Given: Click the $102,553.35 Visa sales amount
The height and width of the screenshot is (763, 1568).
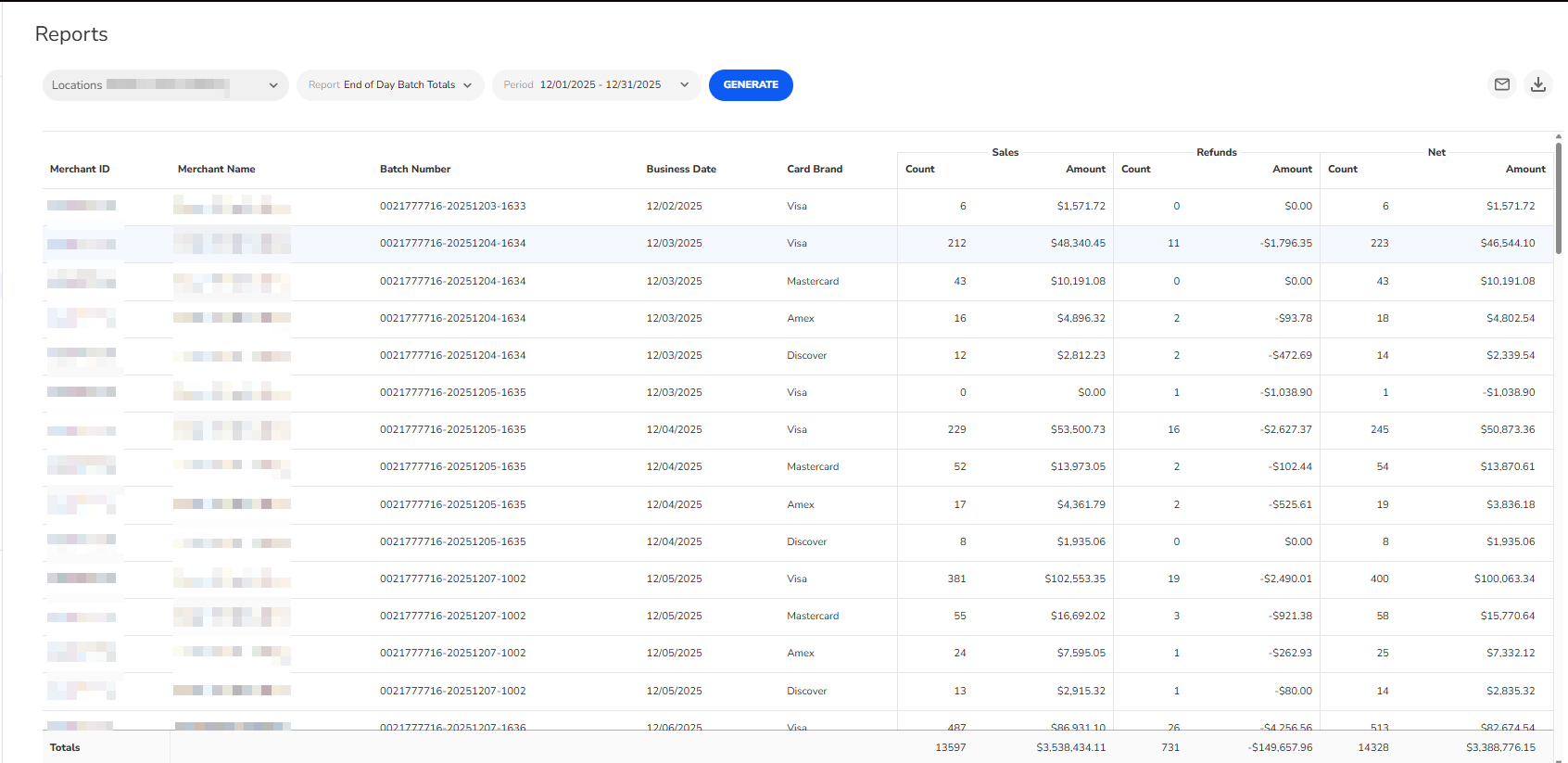Looking at the screenshot, I should coord(1074,579).
